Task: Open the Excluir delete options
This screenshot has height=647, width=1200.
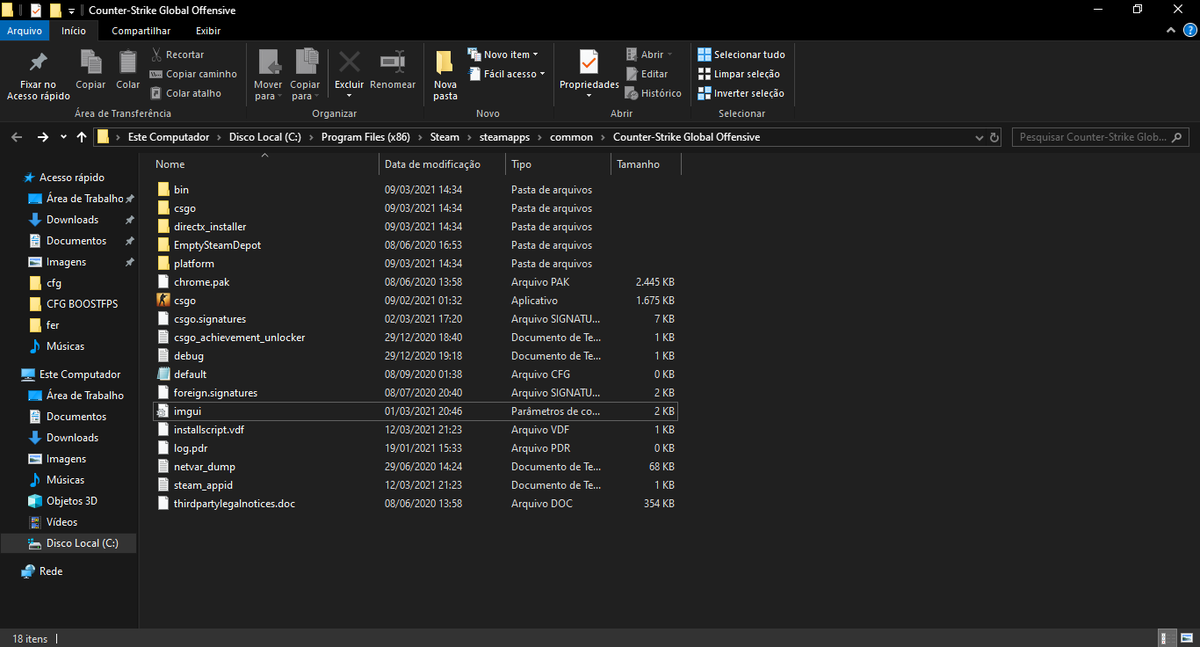Action: [x=349, y=75]
